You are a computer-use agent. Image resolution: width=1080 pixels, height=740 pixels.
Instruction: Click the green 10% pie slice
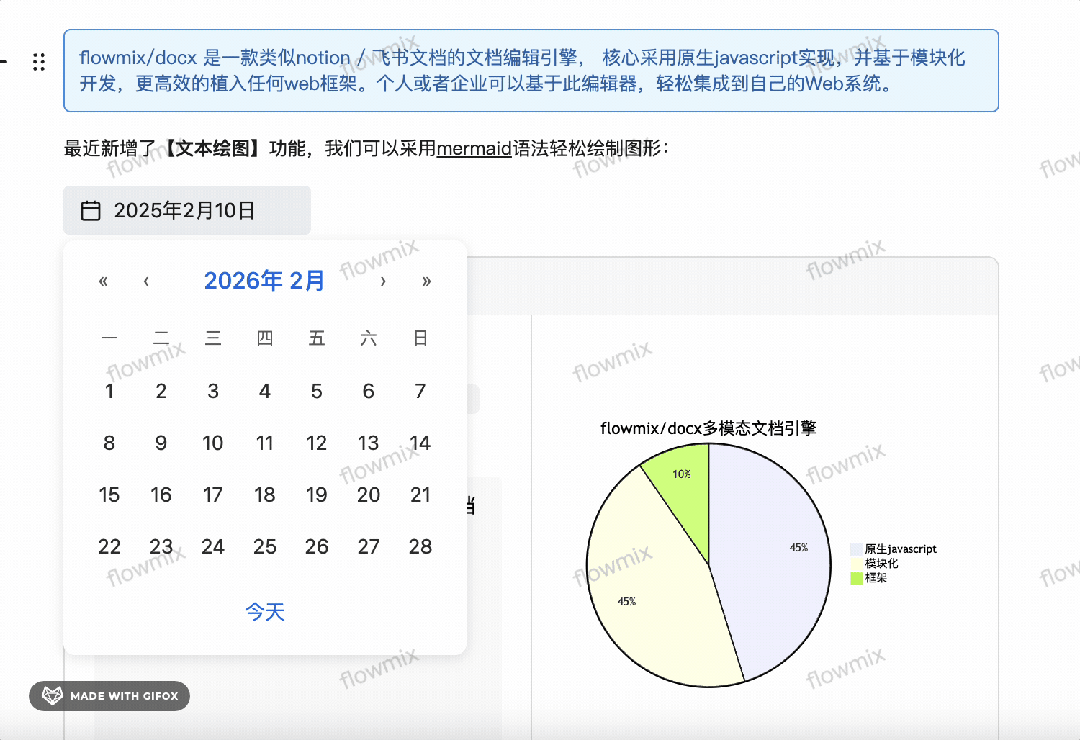click(681, 475)
